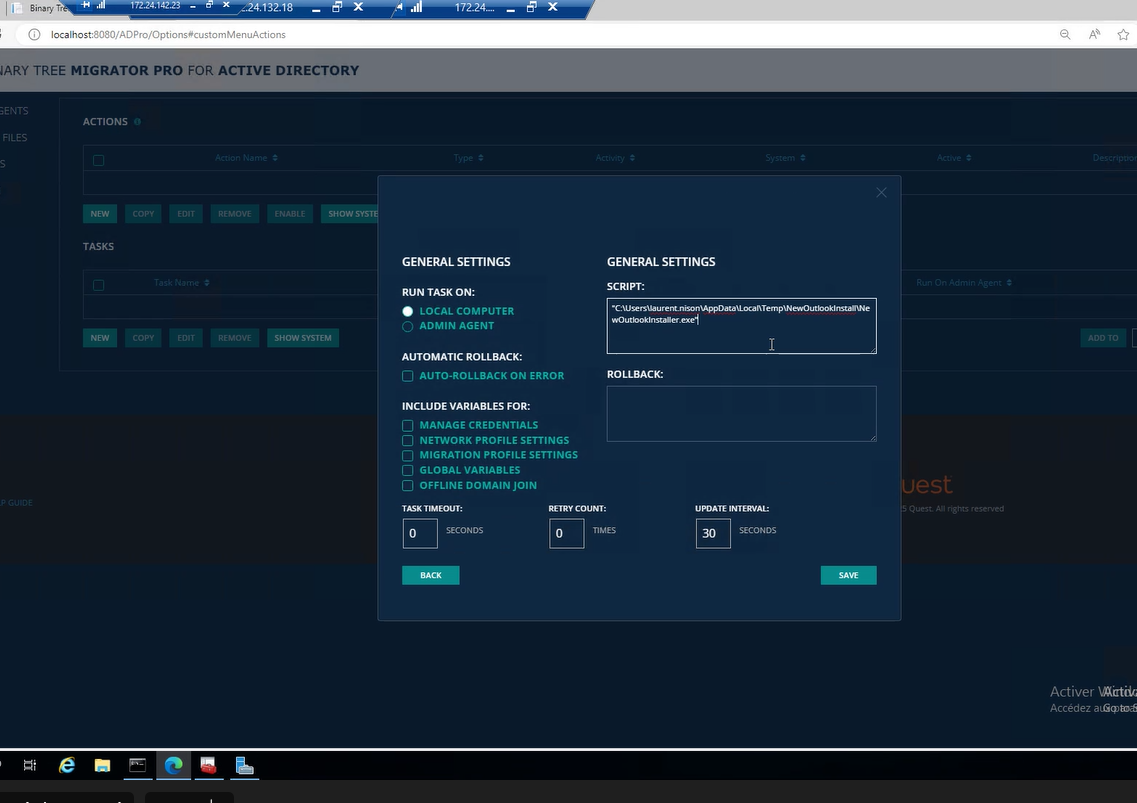The image size is (1137, 803).
Task: Save the task settings
Action: (x=848, y=575)
